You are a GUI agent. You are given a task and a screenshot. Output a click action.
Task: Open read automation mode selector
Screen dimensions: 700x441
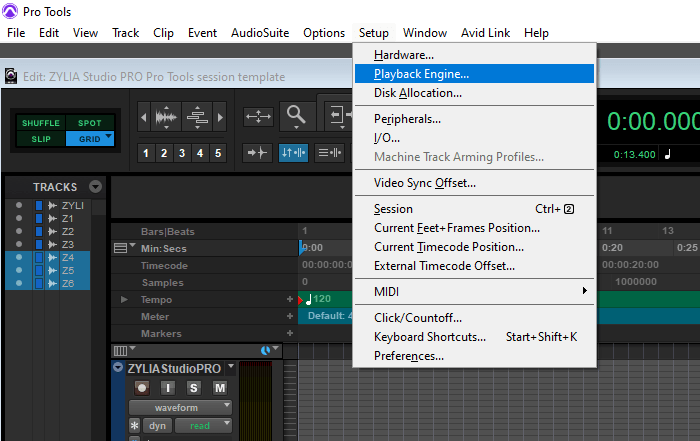pos(203,426)
